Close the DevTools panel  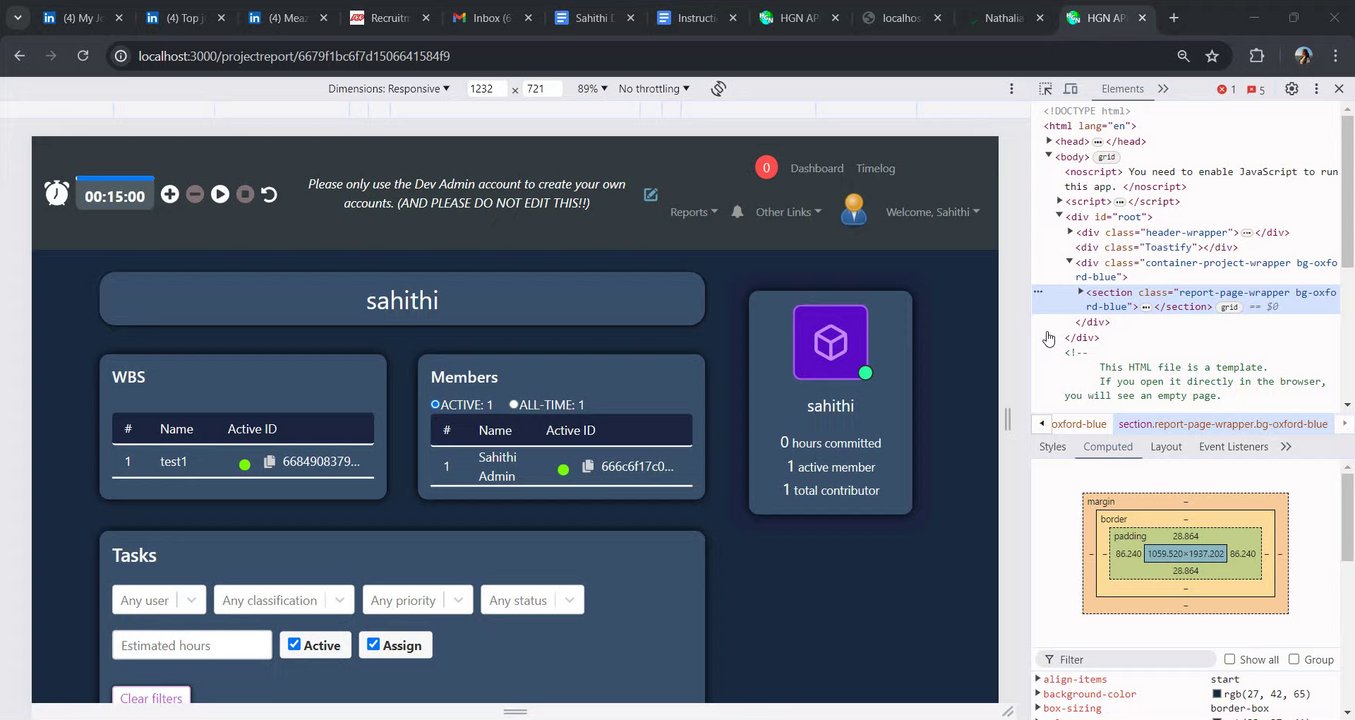[x=1339, y=89]
